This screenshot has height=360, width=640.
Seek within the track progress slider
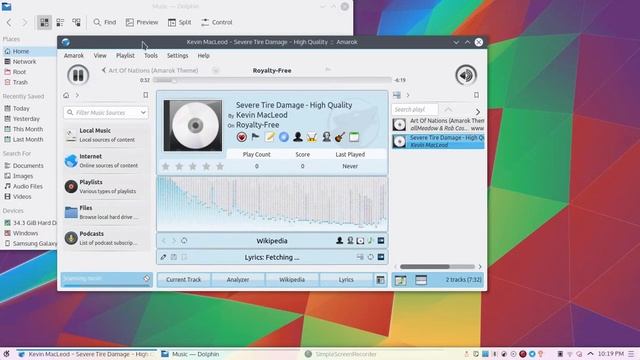(x=272, y=80)
